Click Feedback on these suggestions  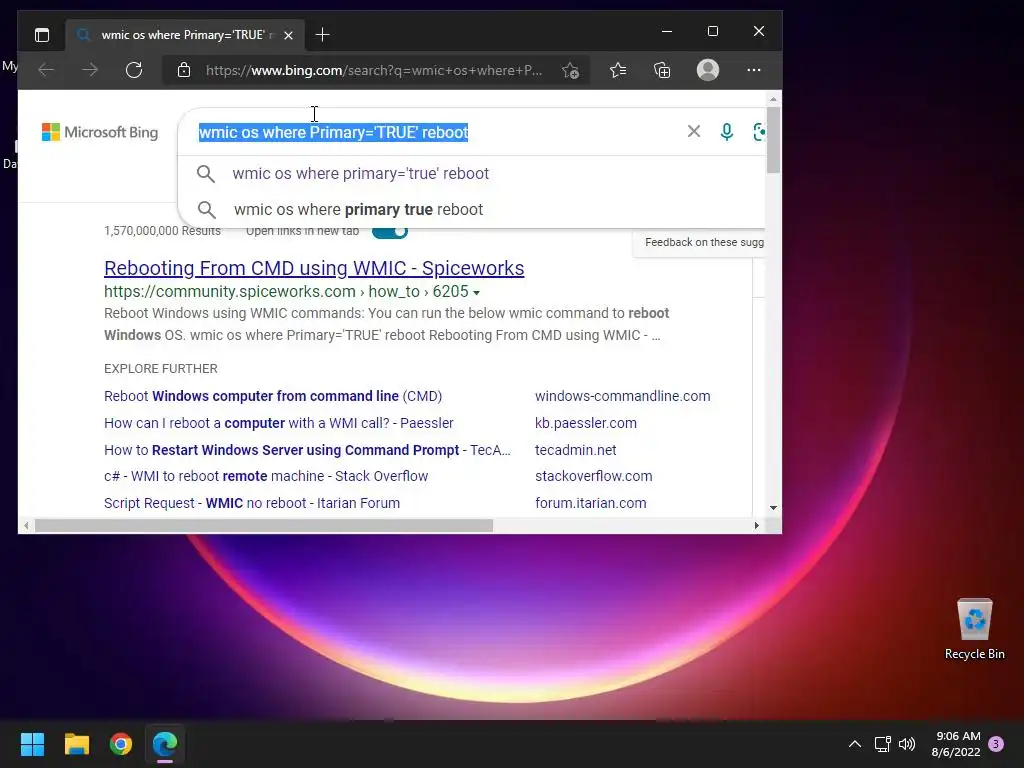click(704, 242)
